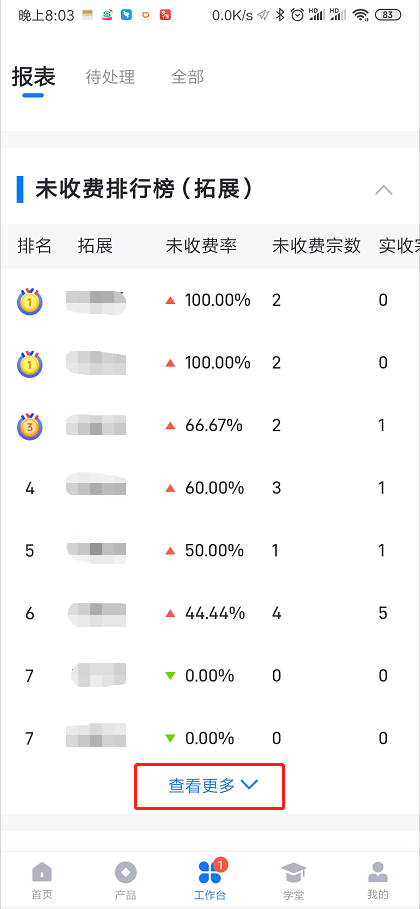The width and height of the screenshot is (420, 909).
Task: Switch to the 全部 tab
Action: [187, 77]
